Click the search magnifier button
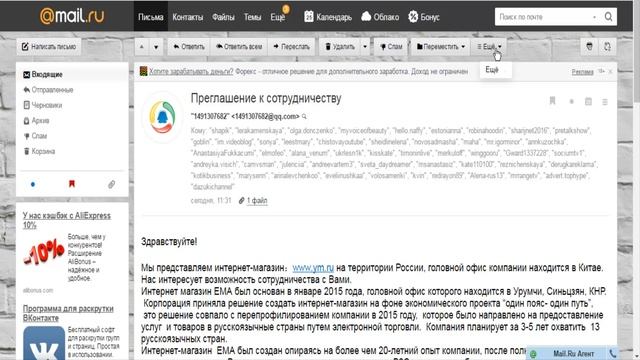The image size is (640, 360). 608,17
